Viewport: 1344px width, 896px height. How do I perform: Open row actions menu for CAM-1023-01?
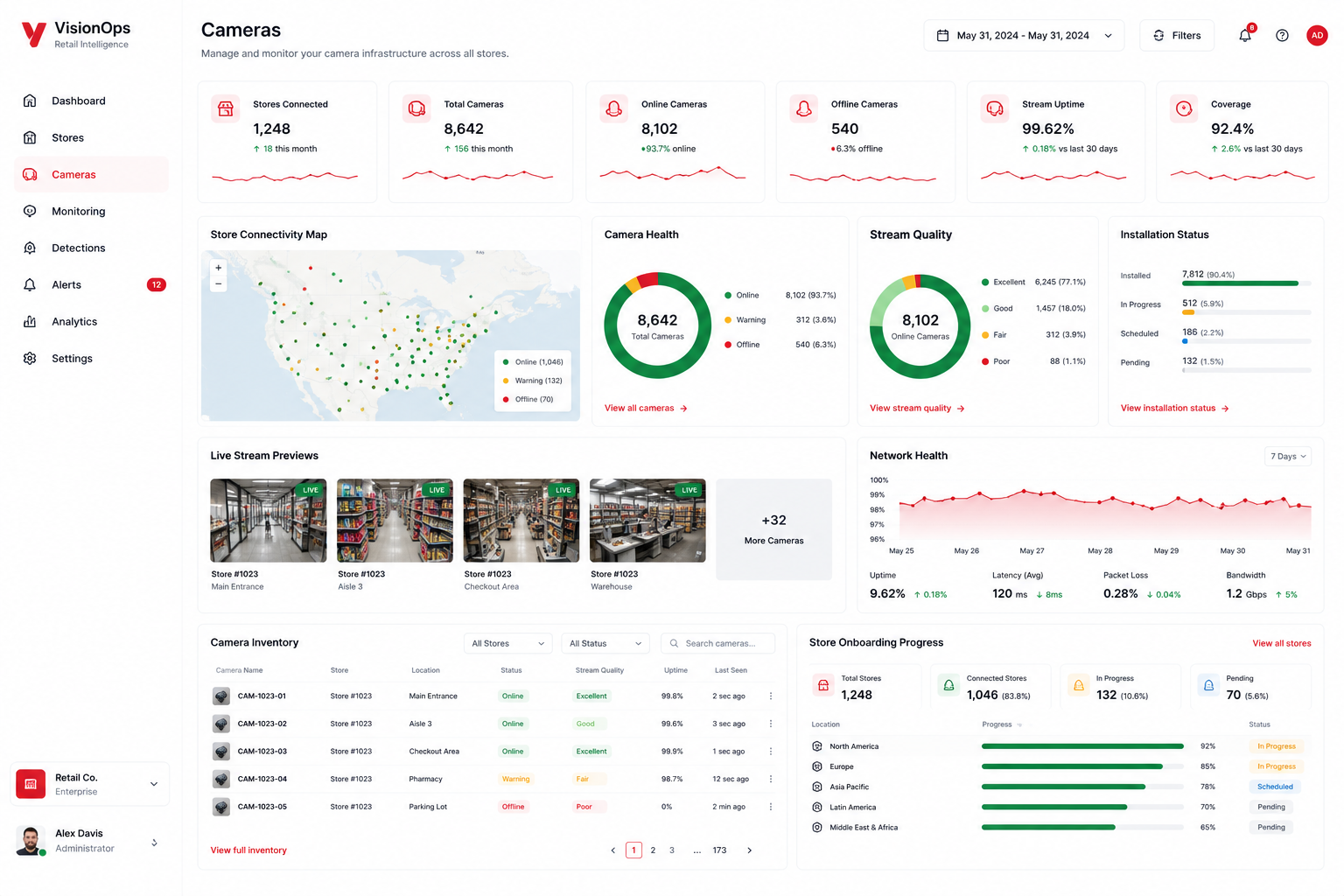tap(771, 696)
